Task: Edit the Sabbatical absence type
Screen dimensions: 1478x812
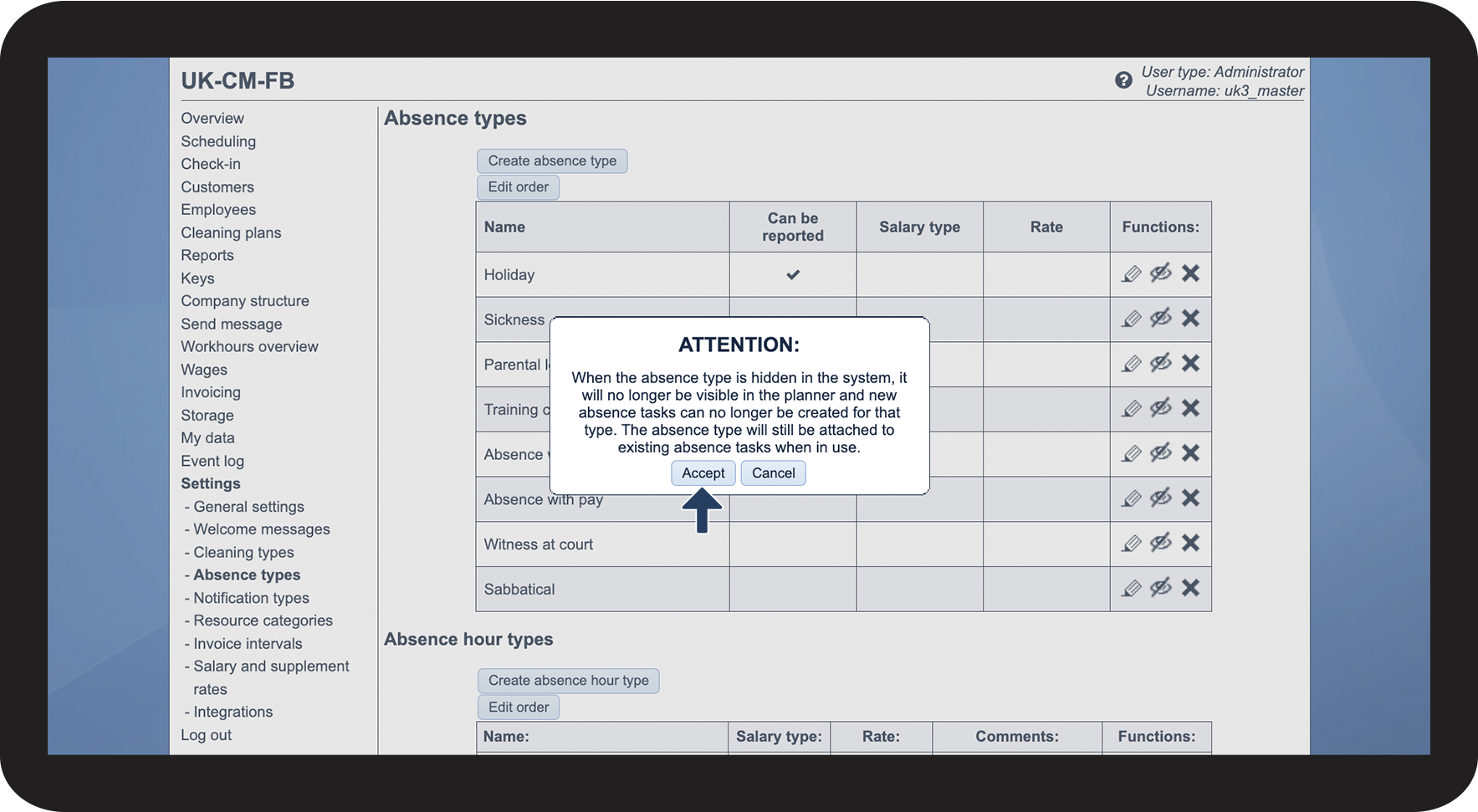Action: pyautogui.click(x=1132, y=589)
